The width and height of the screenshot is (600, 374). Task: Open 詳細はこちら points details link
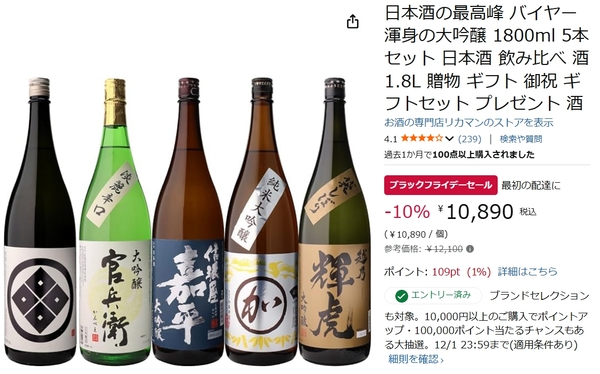527,272
